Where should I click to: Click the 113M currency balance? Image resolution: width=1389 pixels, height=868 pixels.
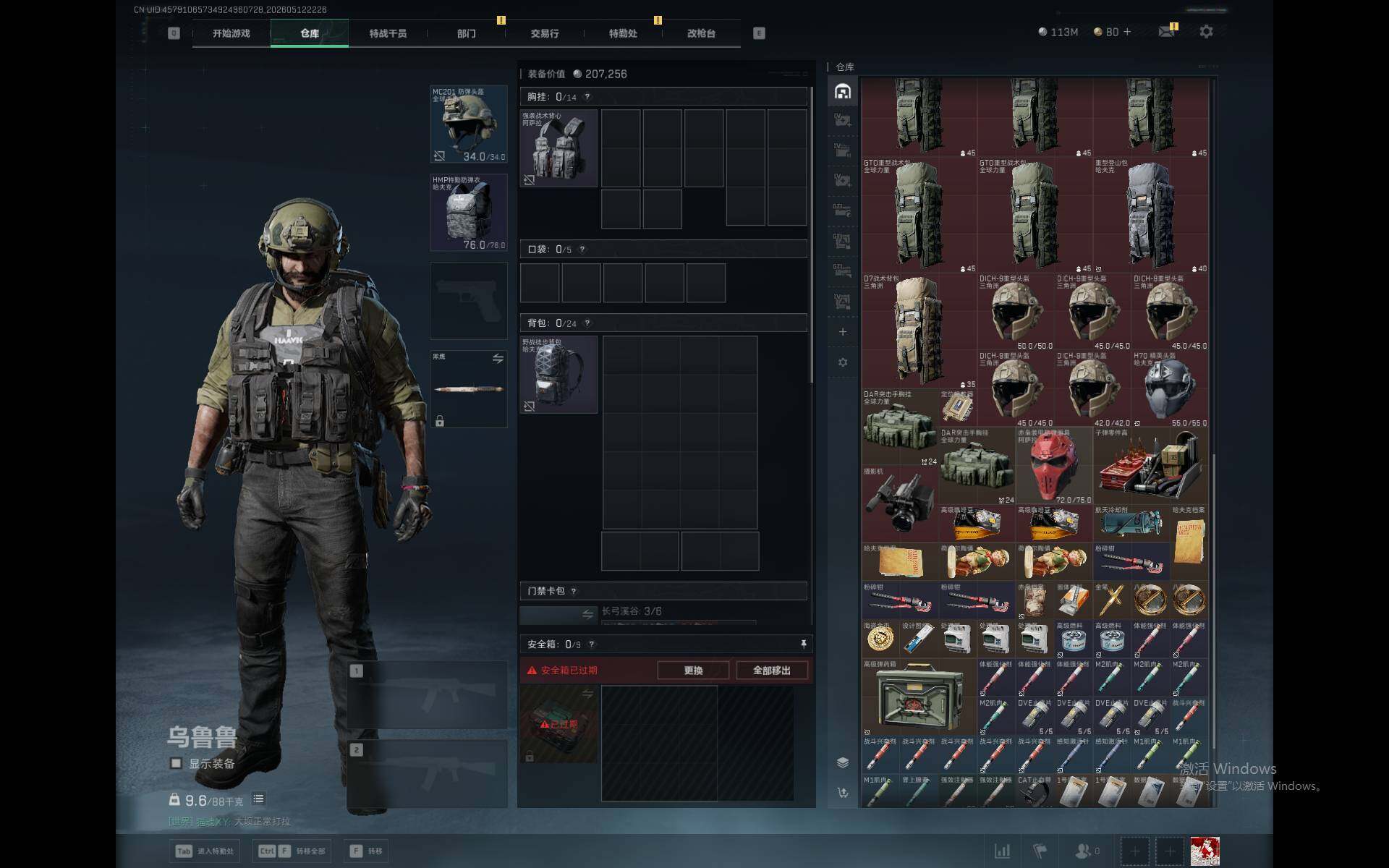tap(1058, 32)
